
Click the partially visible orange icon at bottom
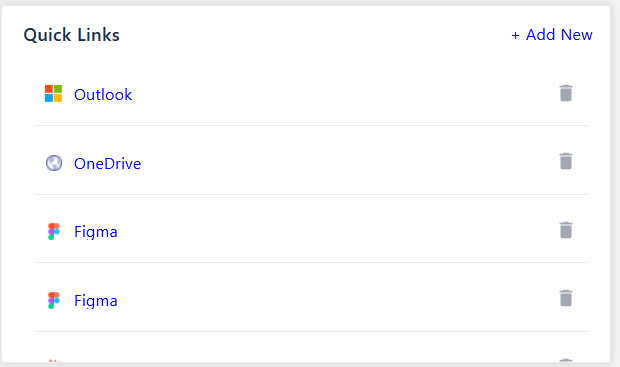pyautogui.click(x=54, y=361)
